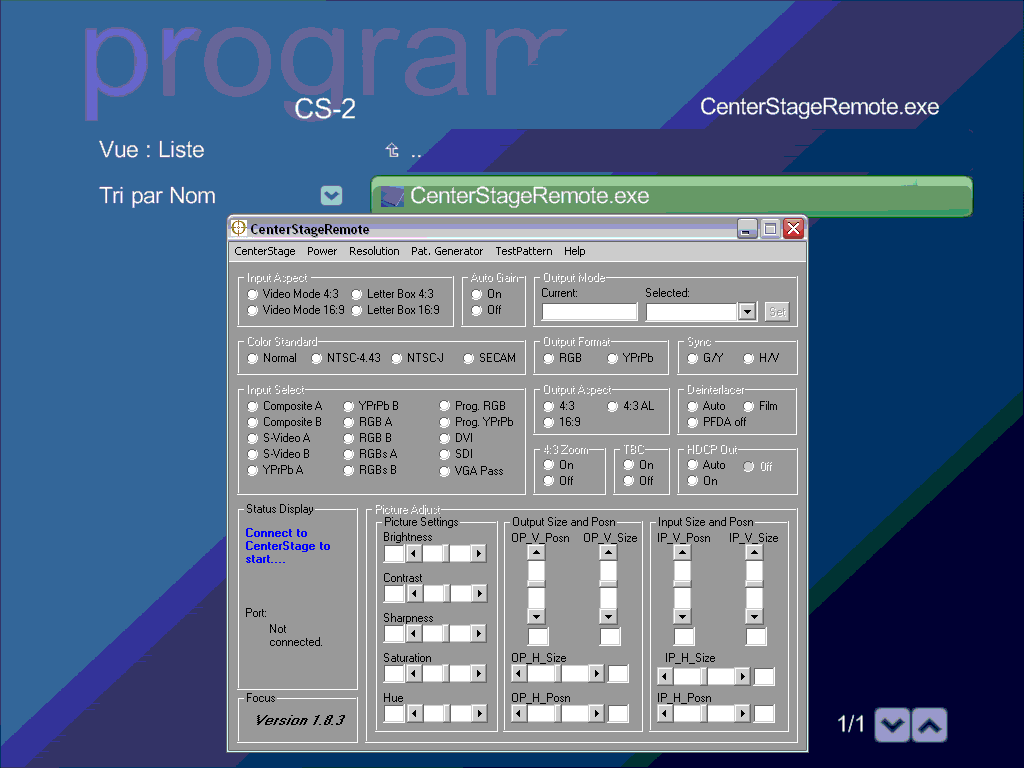This screenshot has width=1024, height=768.
Task: Click Contrast slider left arrow
Action: [x=413, y=594]
